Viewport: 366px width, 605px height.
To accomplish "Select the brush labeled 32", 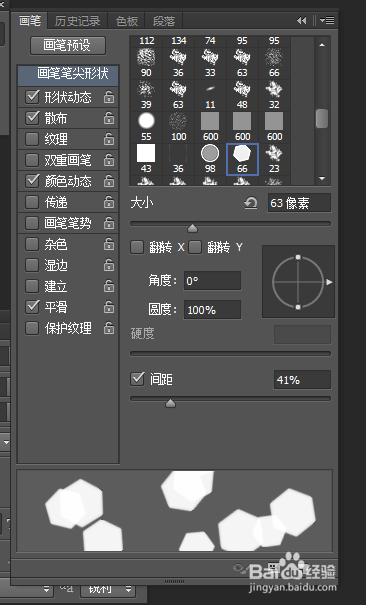I will [x=274, y=95].
